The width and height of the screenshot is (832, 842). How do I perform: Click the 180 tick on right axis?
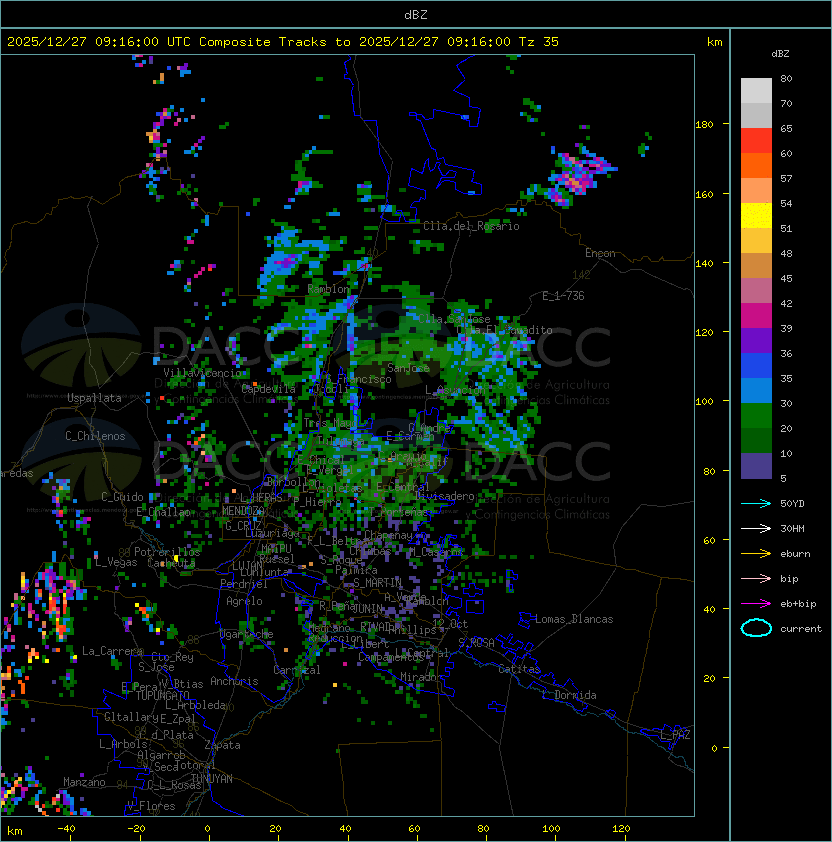(x=704, y=125)
